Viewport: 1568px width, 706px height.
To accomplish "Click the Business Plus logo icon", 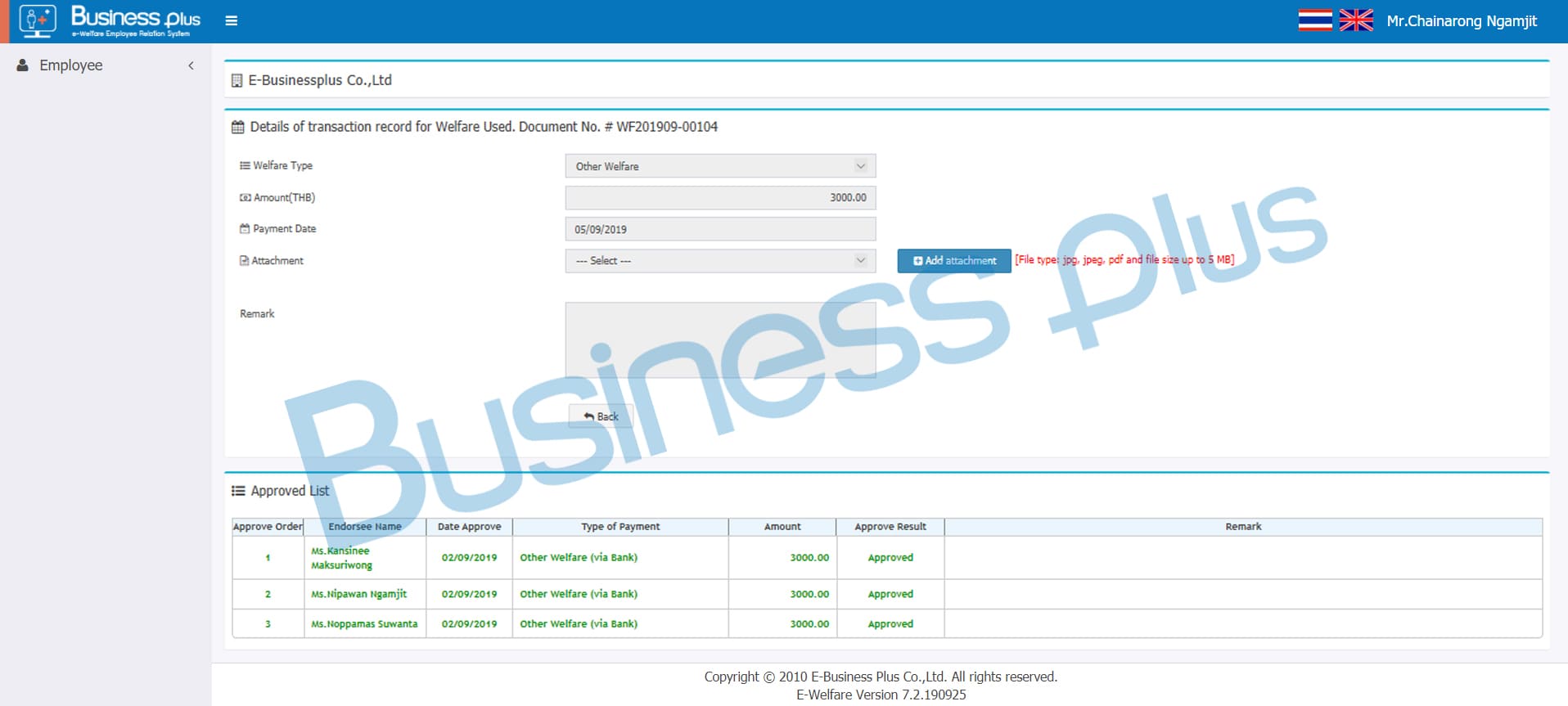I will tap(38, 20).
